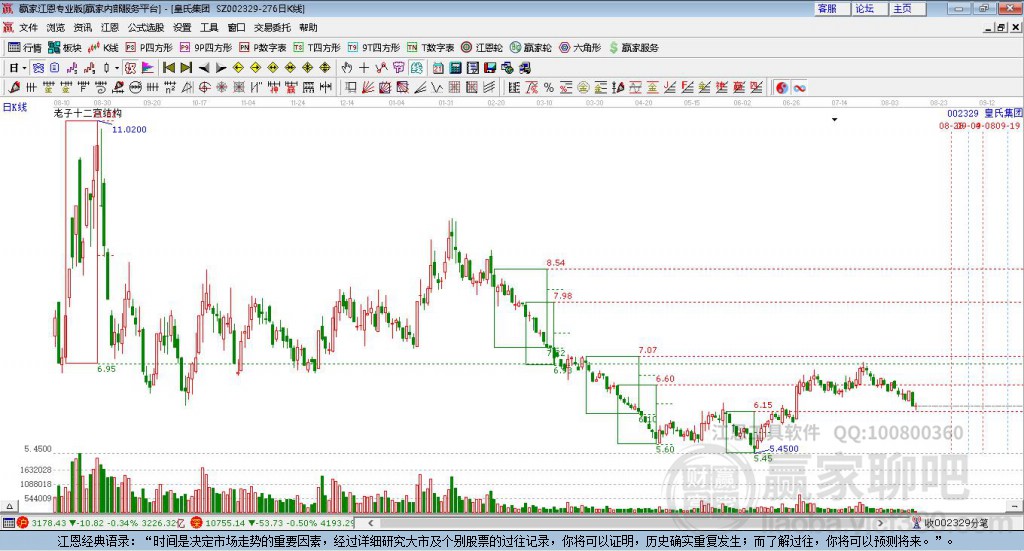Click the black right arrow icon

[221, 68]
